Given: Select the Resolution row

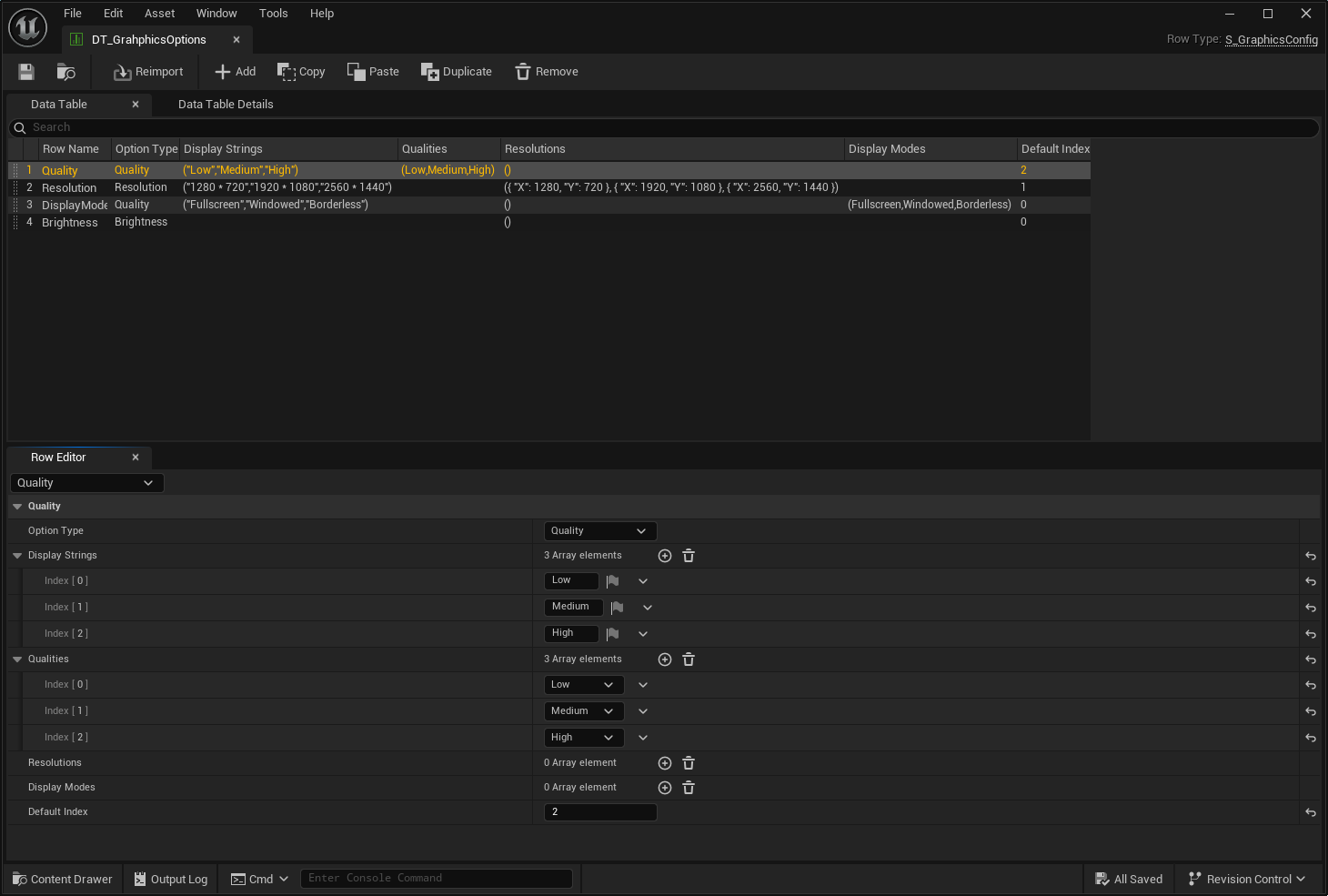Looking at the screenshot, I should pyautogui.click(x=549, y=187).
